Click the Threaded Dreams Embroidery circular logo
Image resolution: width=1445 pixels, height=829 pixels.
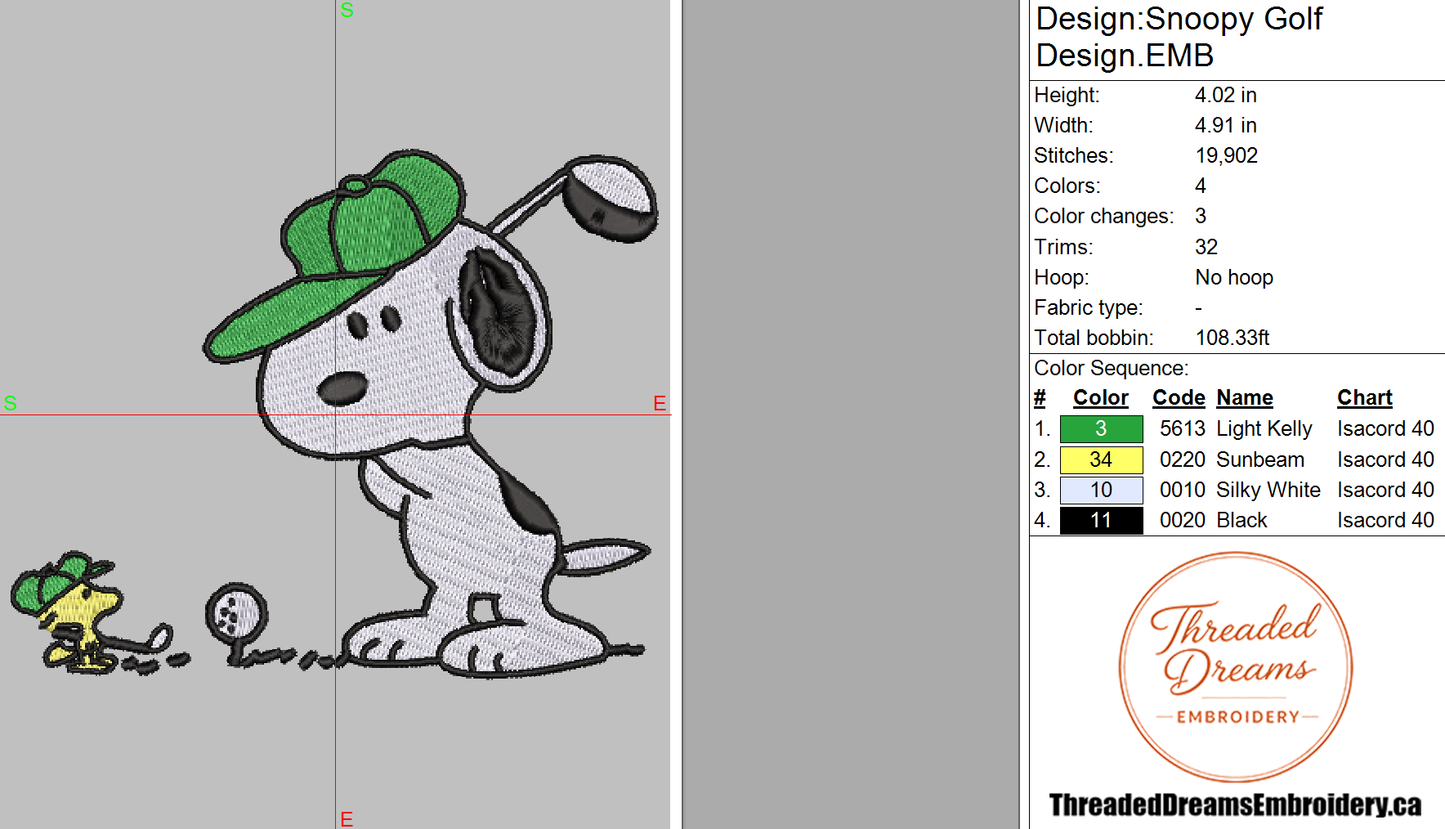tap(1237, 669)
